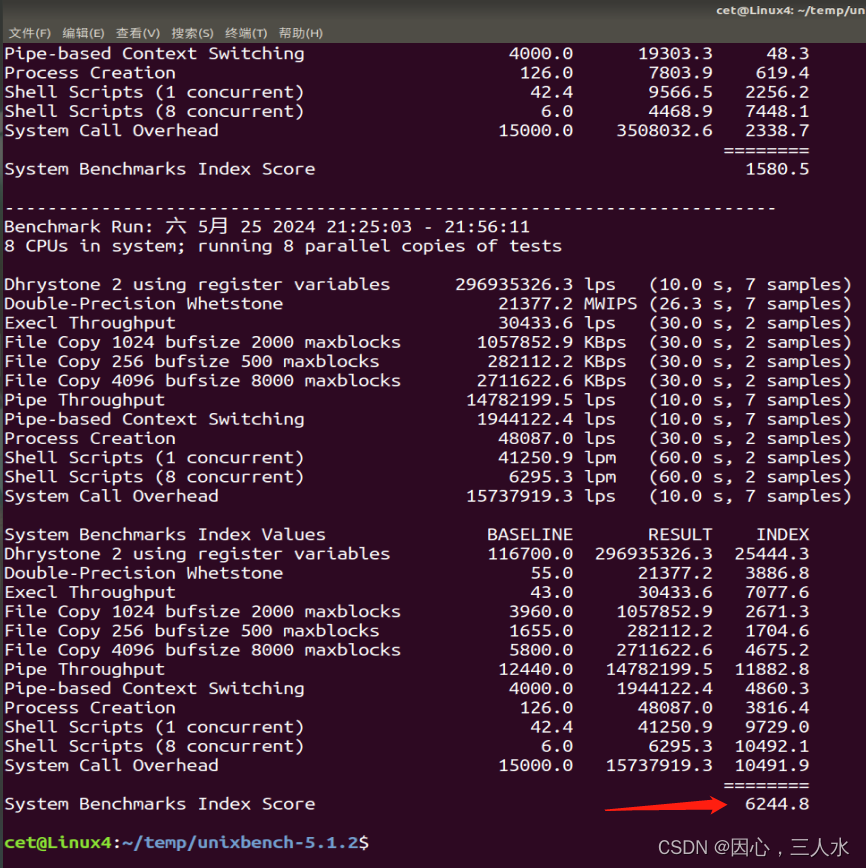Click Whetstone value 21377.2 MWIPS
866x868 pixels.
coord(568,303)
